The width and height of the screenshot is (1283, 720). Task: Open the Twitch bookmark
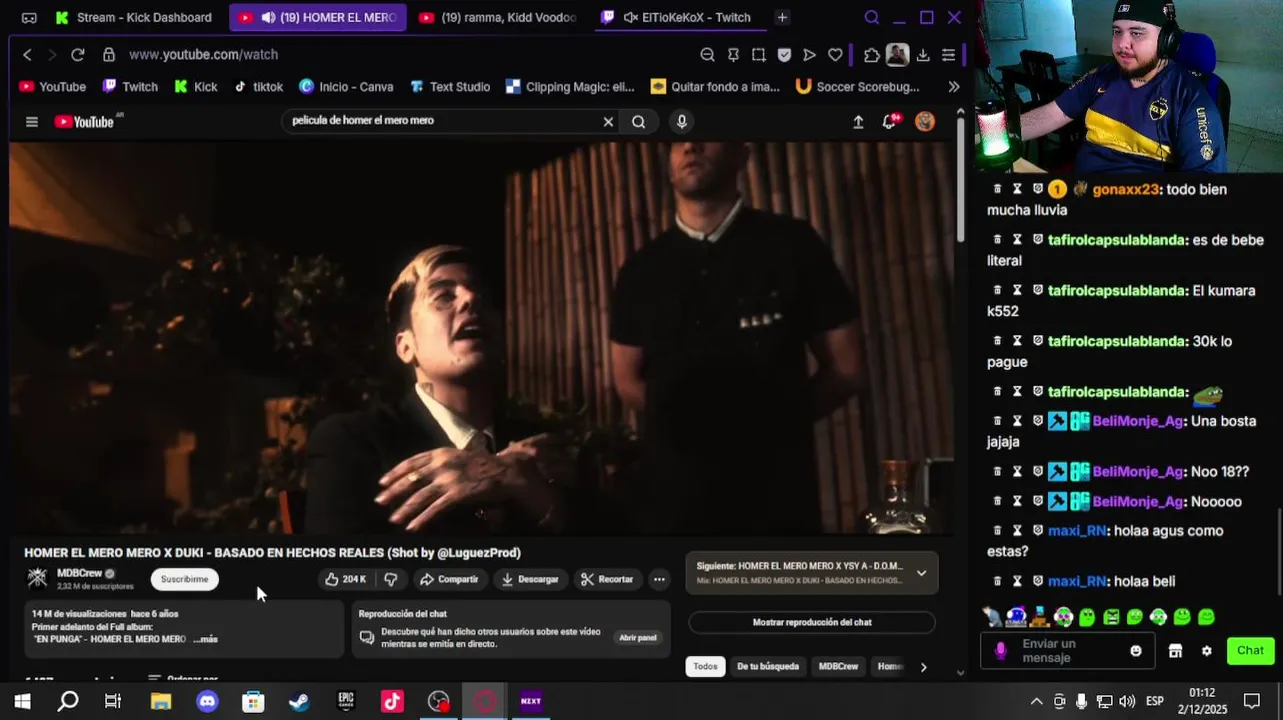click(129, 87)
